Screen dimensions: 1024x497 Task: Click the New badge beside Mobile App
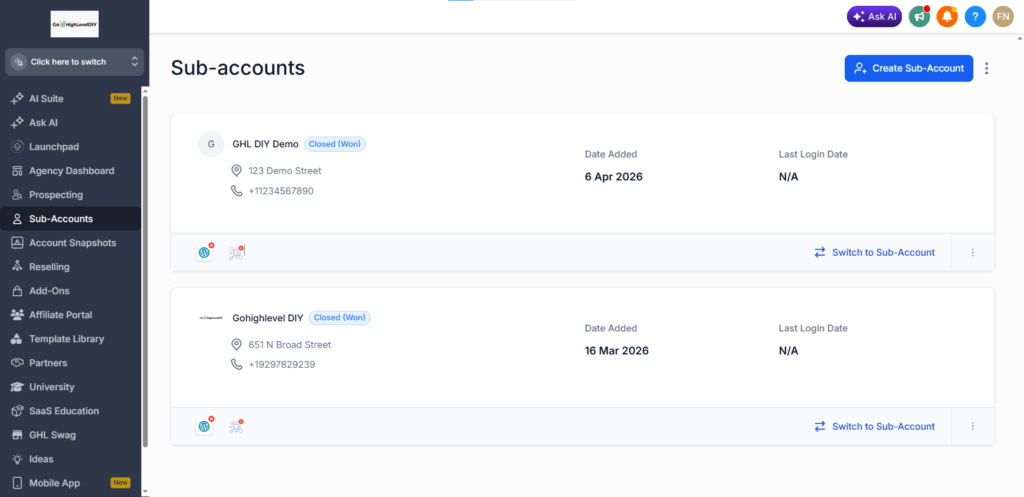[120, 483]
